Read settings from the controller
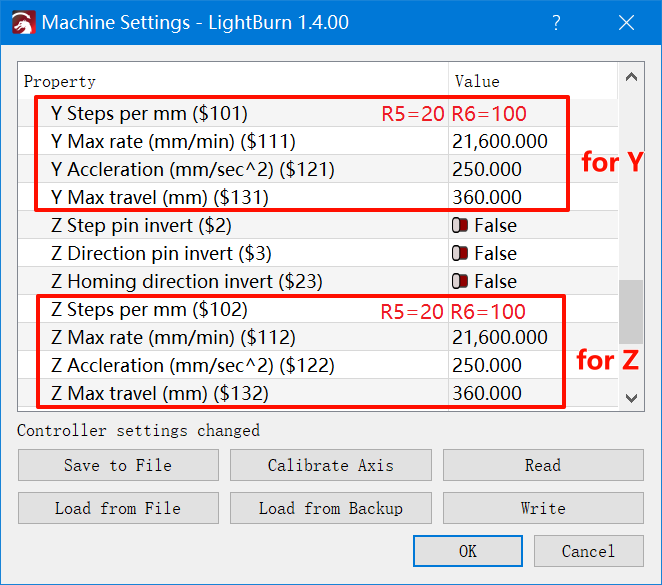The width and height of the screenshot is (662, 585). 543,465
